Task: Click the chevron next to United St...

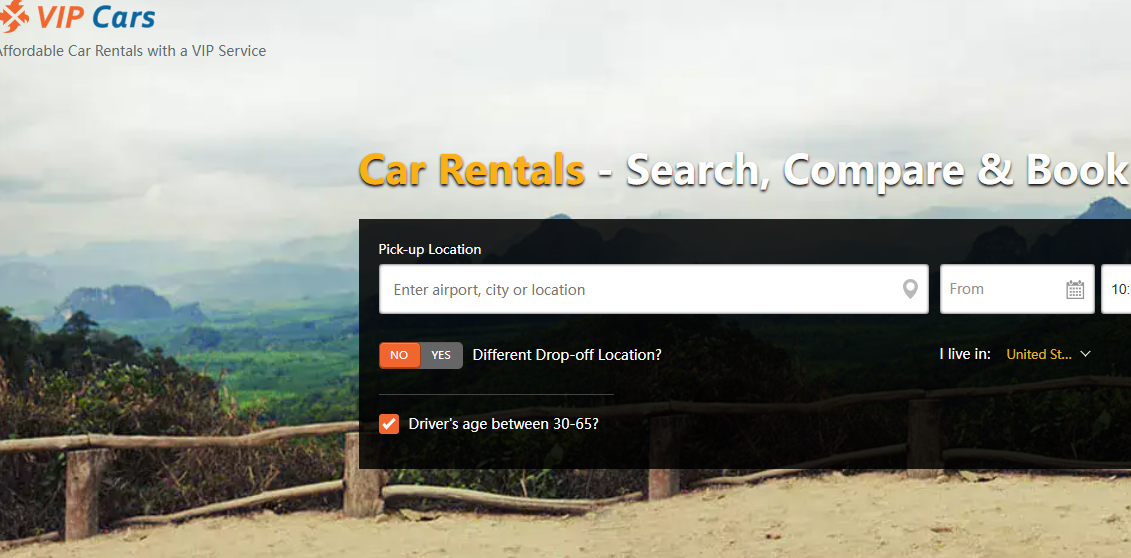Action: click(1086, 354)
